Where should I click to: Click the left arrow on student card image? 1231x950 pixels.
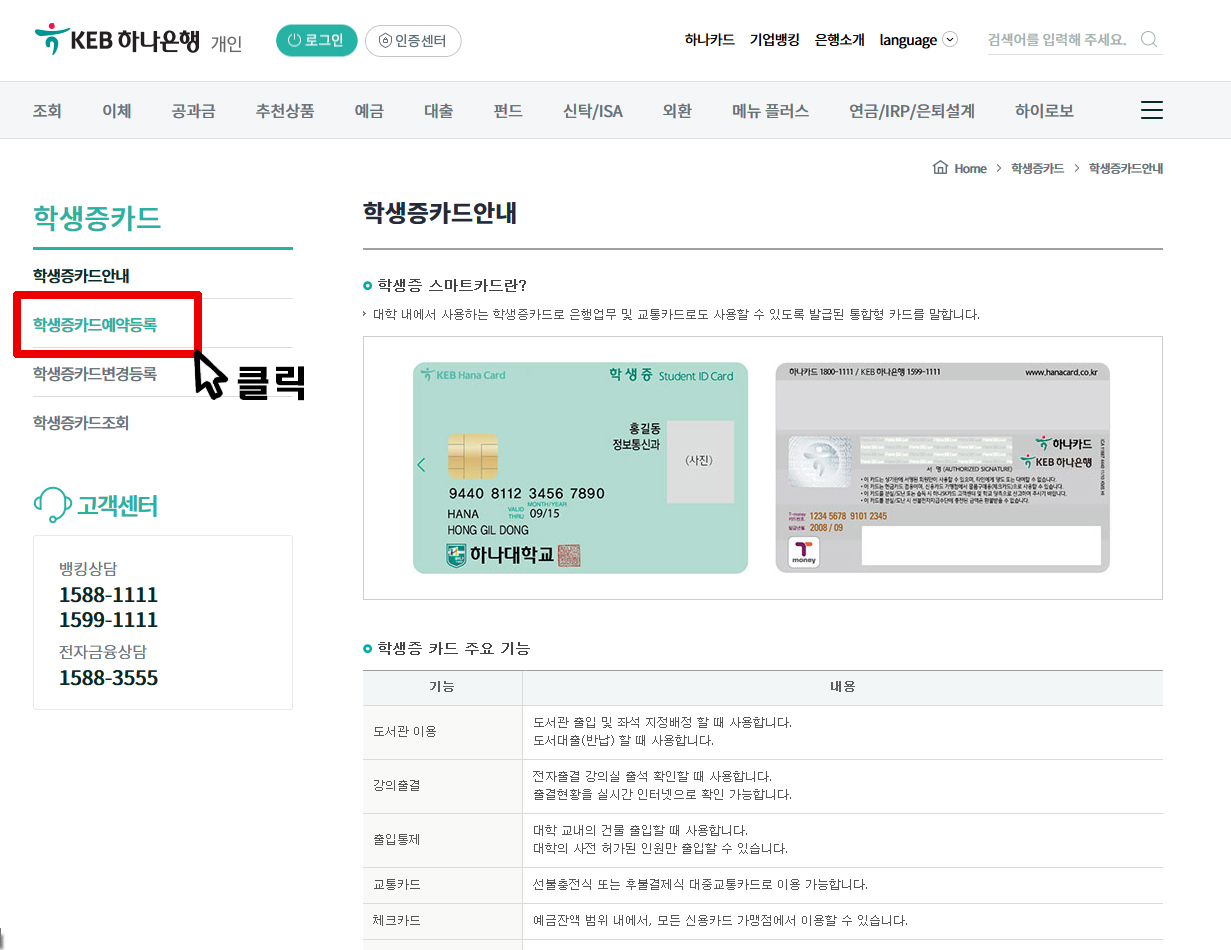[x=421, y=465]
